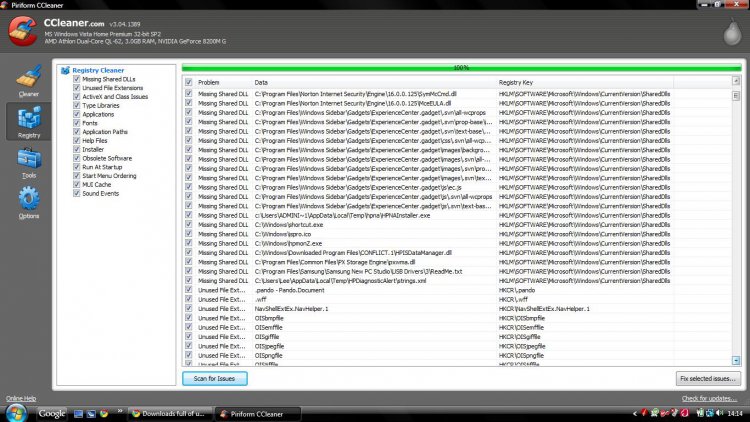Uncheck the C:\Windows\shortcut.exe row checkbox
Screen dimensions: 750x422
tap(188, 224)
